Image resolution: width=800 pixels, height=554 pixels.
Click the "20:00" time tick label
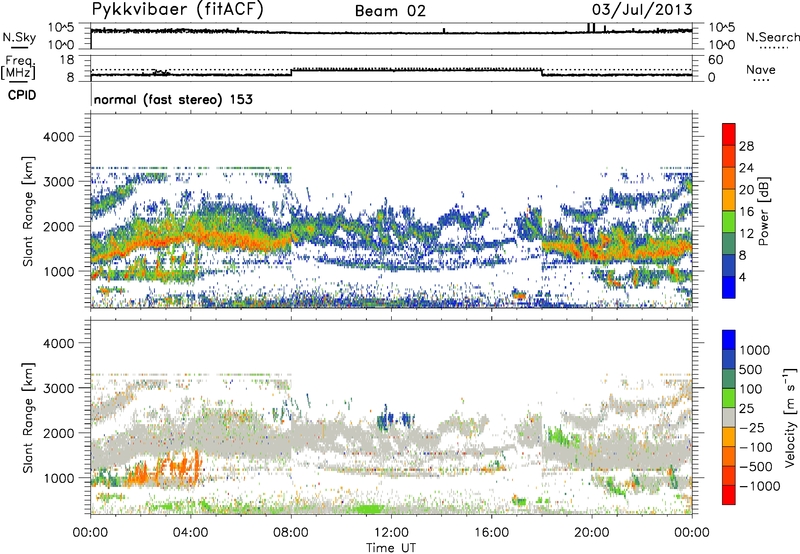click(592, 533)
